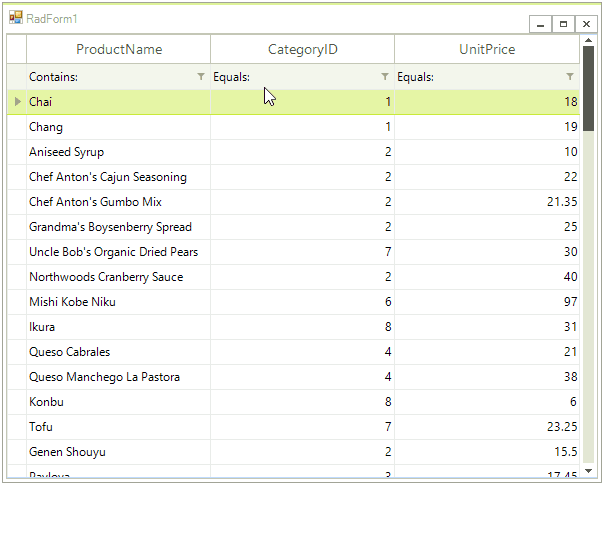603x548 pixels.
Task: Select Grandma's Boysenberry Spread cell
Action: 118,227
